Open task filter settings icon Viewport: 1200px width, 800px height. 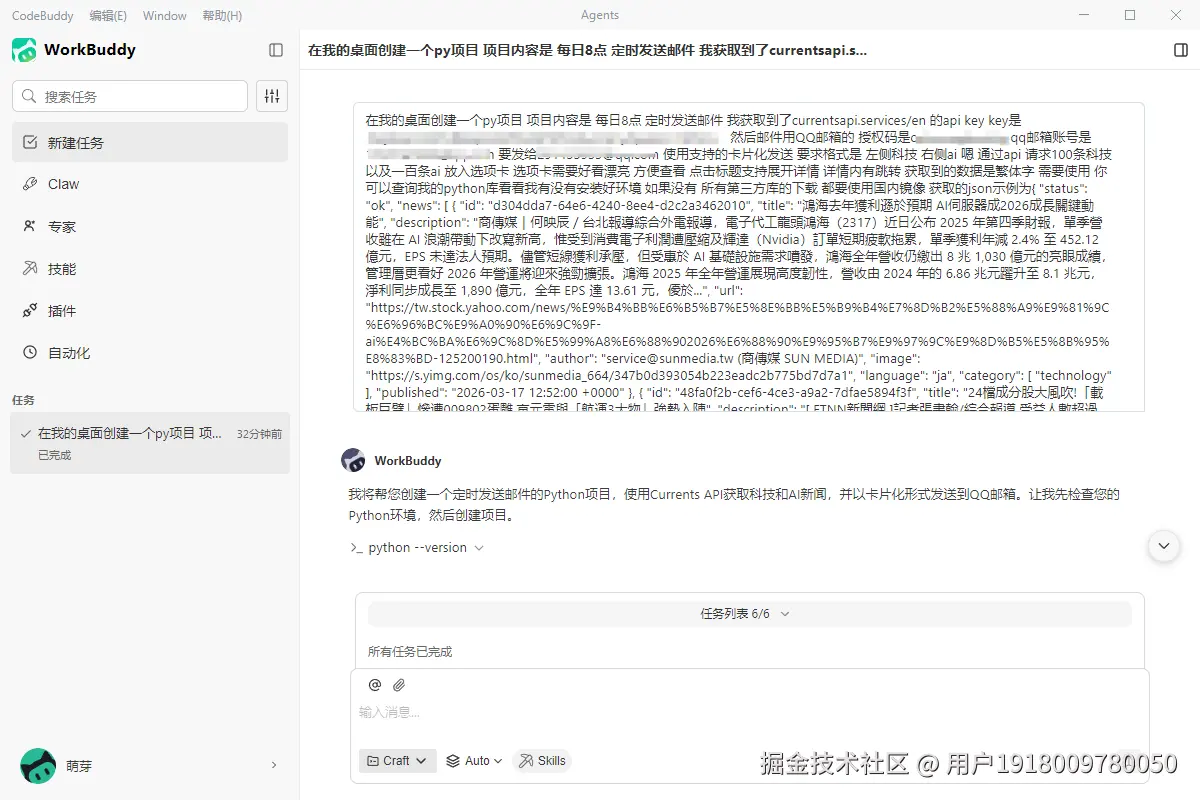272,96
